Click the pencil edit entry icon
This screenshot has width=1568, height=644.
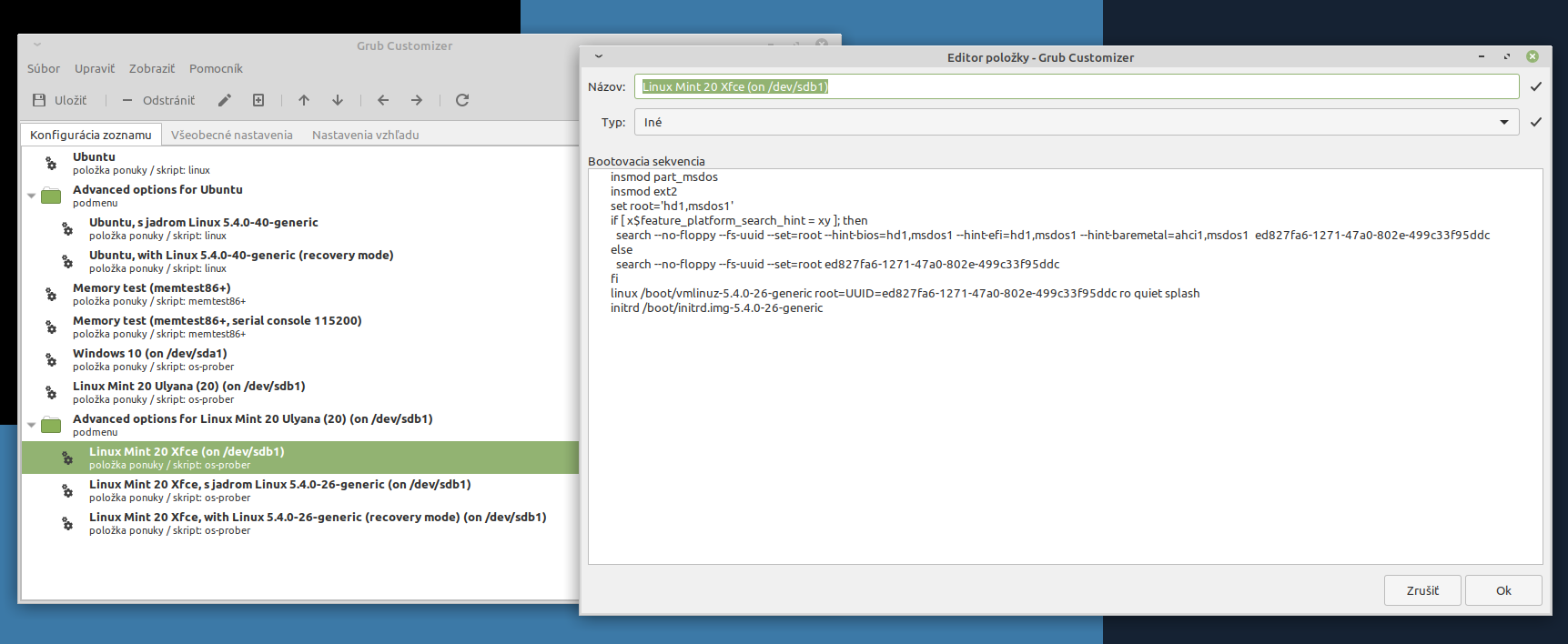click(225, 100)
